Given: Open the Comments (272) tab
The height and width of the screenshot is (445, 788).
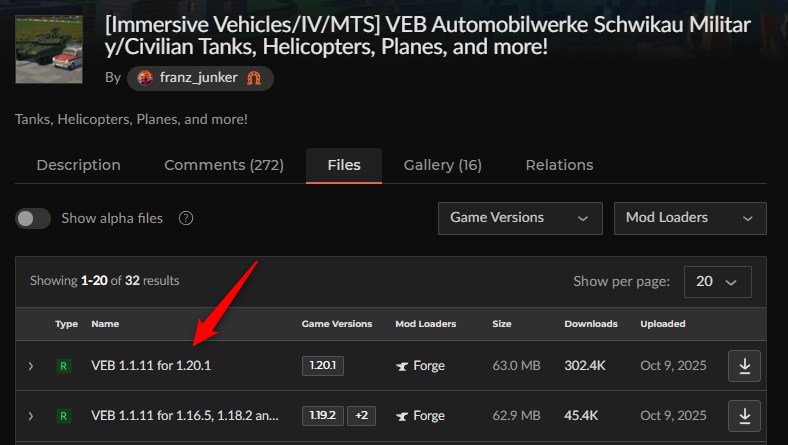Looking at the screenshot, I should [224, 165].
